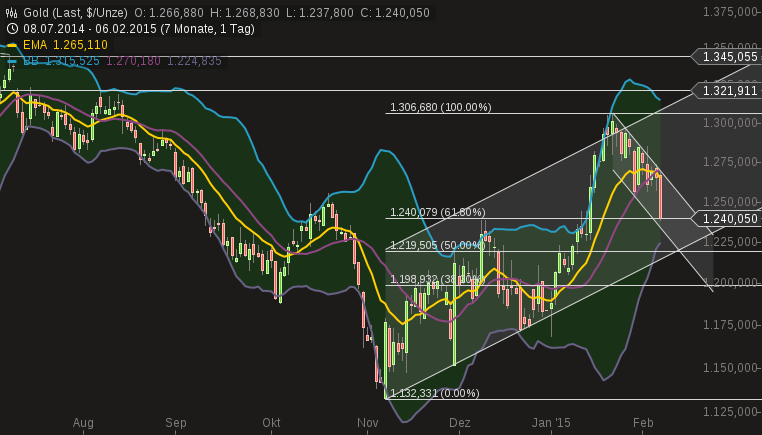Image resolution: width=762 pixels, height=435 pixels.
Task: Click the Fibonacci label '1.306,680 (100.00%)'
Action: pos(441,107)
